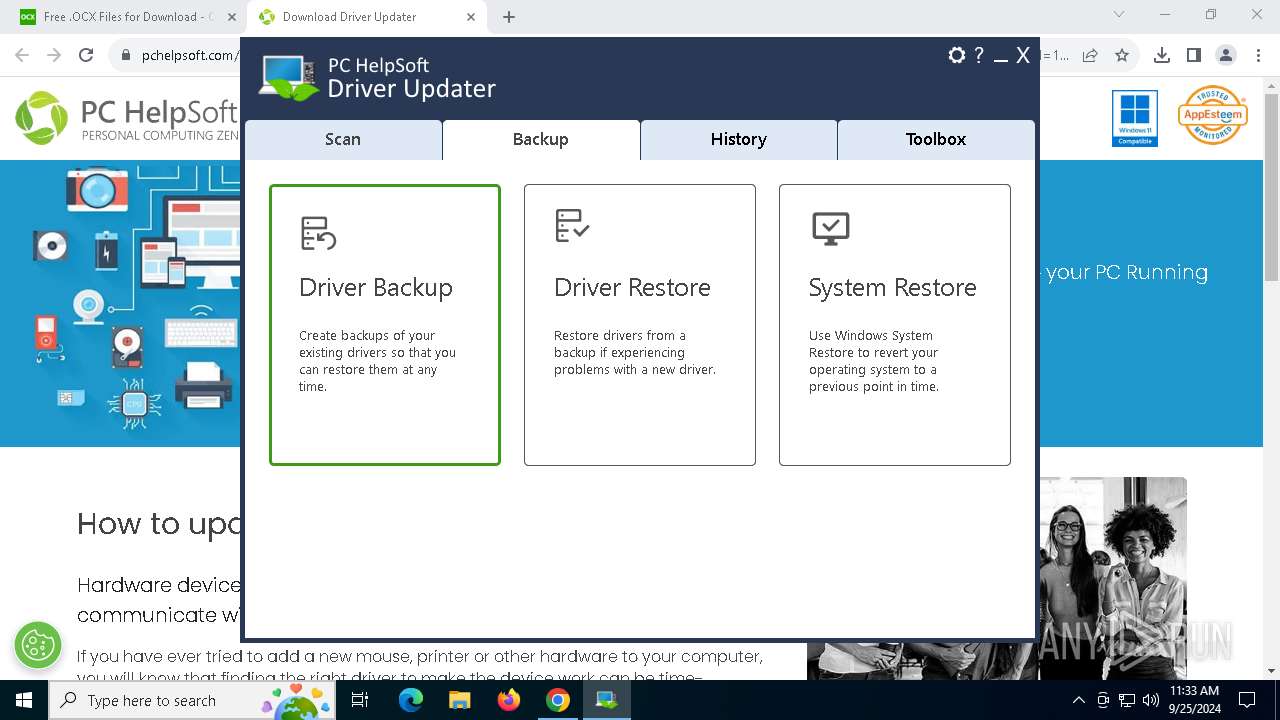Toggle Chrome side panel
The image size is (1280, 720).
[x=1194, y=56]
